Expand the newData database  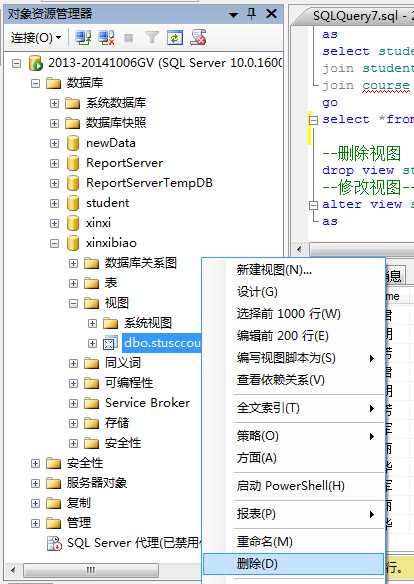click(x=54, y=143)
